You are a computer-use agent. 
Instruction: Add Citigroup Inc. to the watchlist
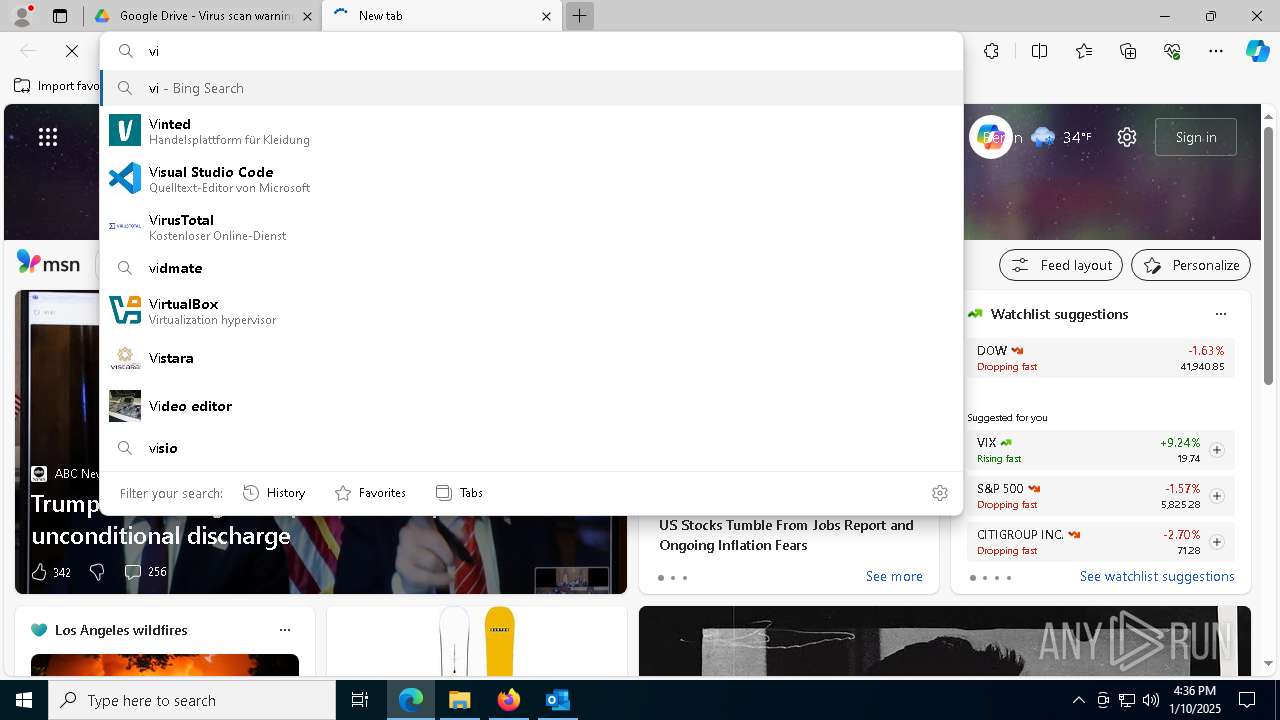pyautogui.click(x=1216, y=542)
